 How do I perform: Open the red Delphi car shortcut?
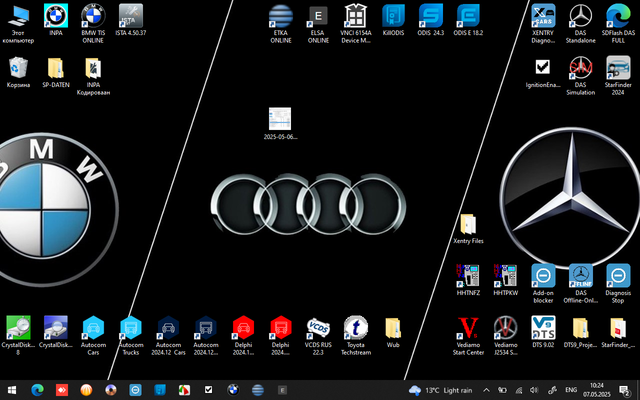243,336
